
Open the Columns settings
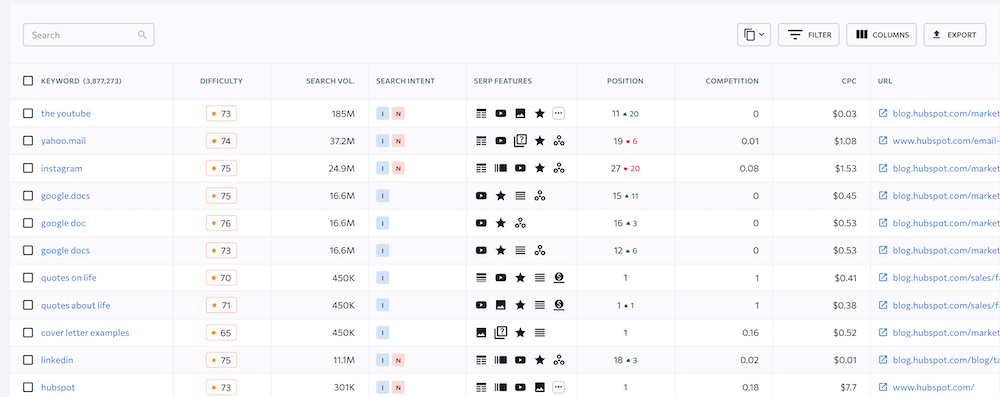[x=881, y=35]
